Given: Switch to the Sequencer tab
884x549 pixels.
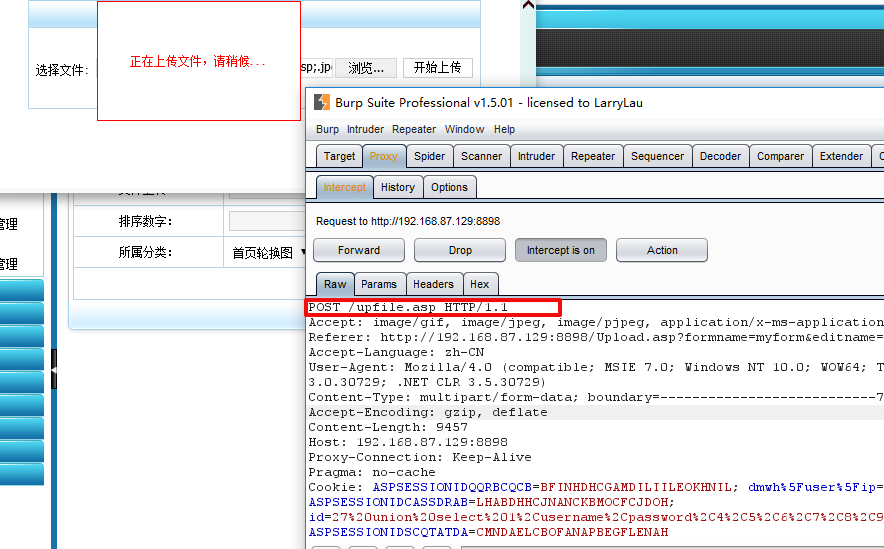Looking at the screenshot, I should pos(657,156).
